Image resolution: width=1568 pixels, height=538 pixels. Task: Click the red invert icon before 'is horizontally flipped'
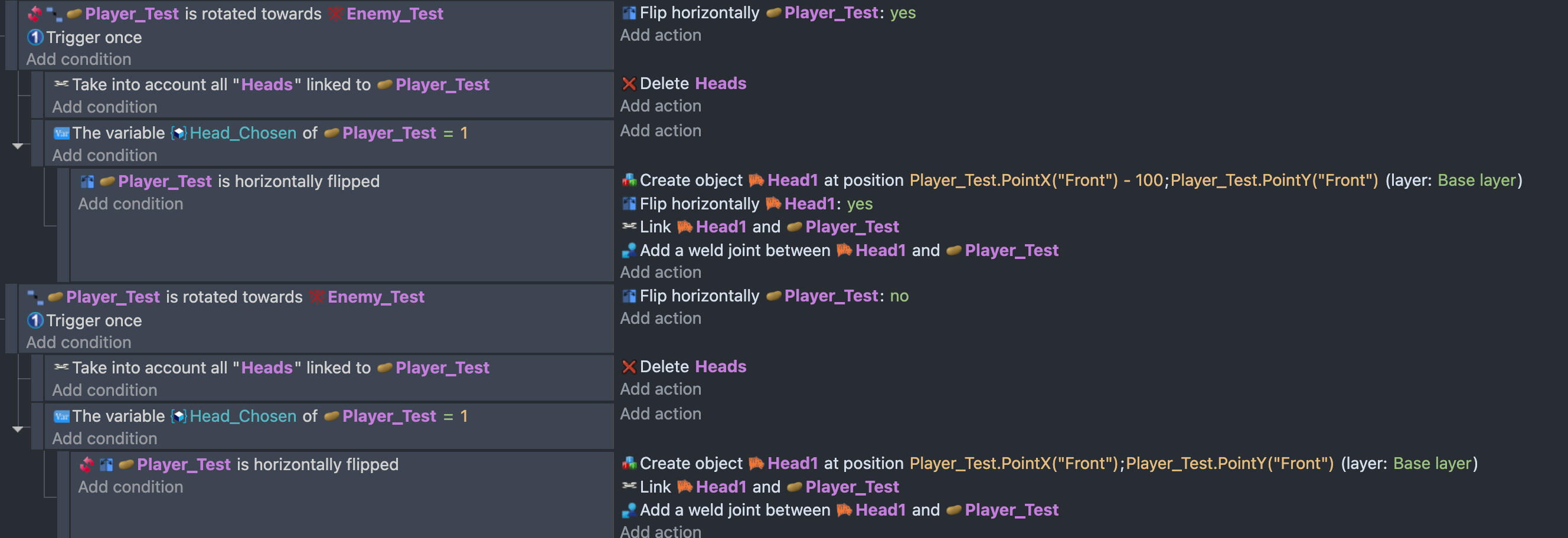pyautogui.click(x=86, y=464)
